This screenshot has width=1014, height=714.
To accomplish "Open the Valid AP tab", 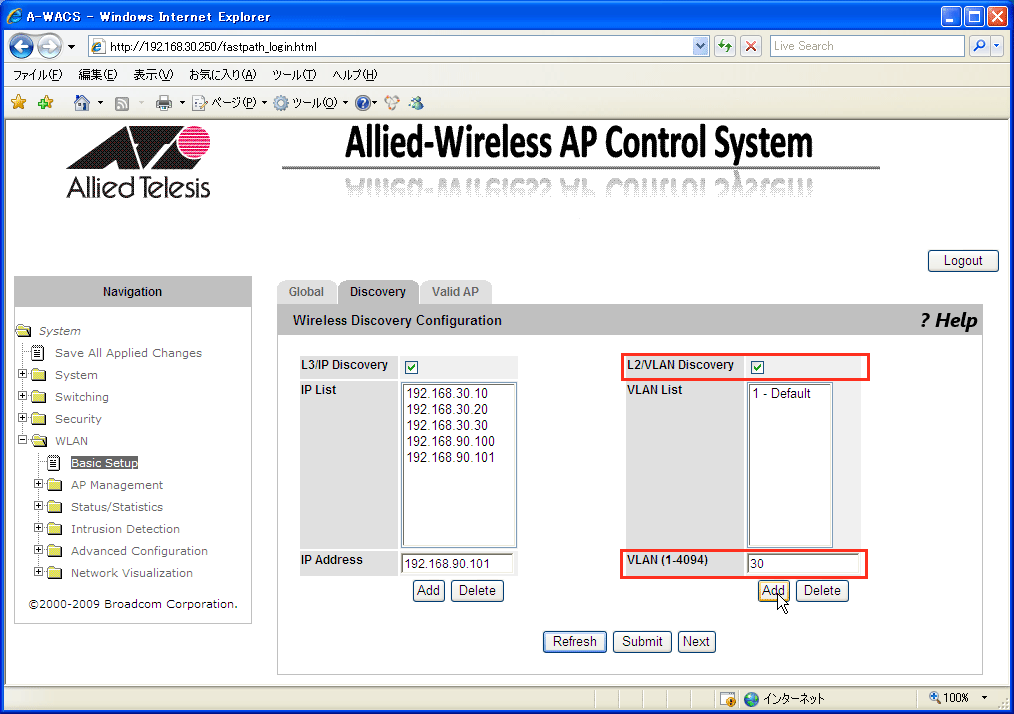I will (455, 292).
